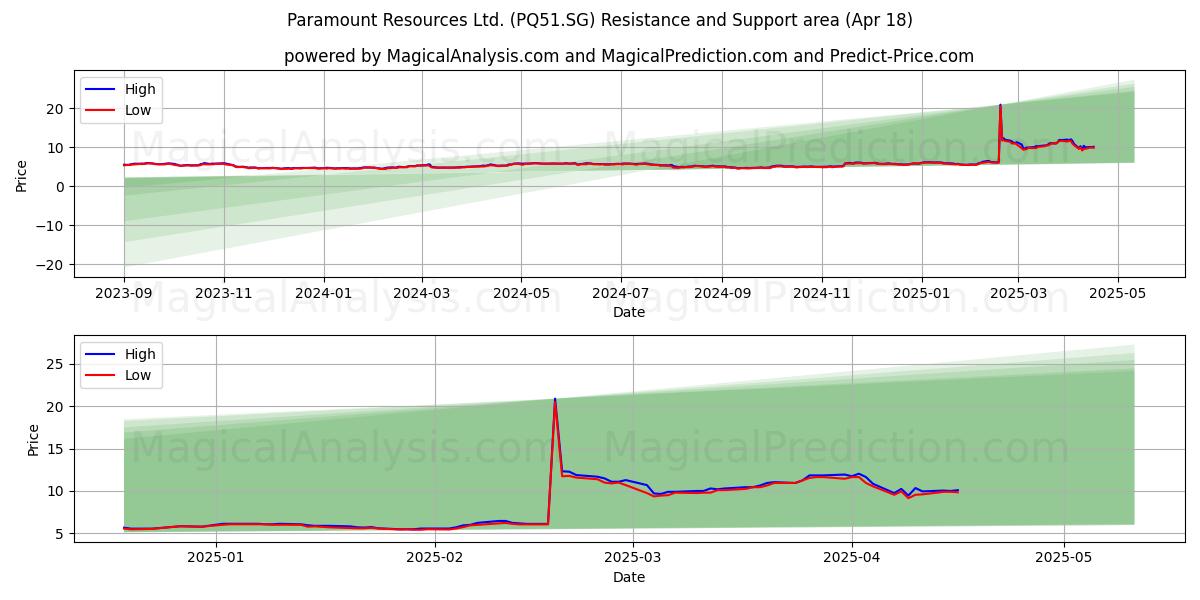1200x600 pixels.
Task: Click the Date axis label under top chart
Action: pyautogui.click(x=629, y=312)
